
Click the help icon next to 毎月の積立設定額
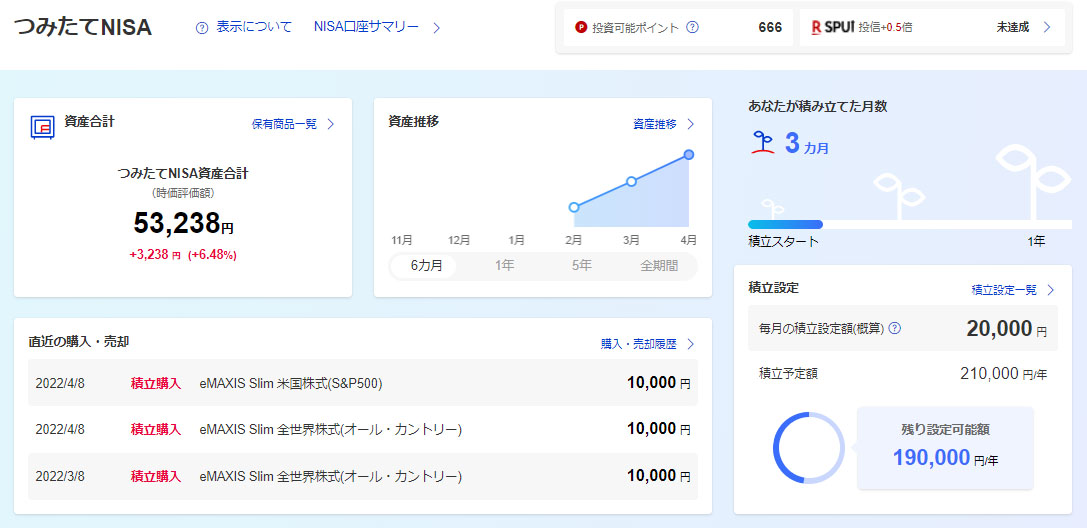pyautogui.click(x=895, y=328)
